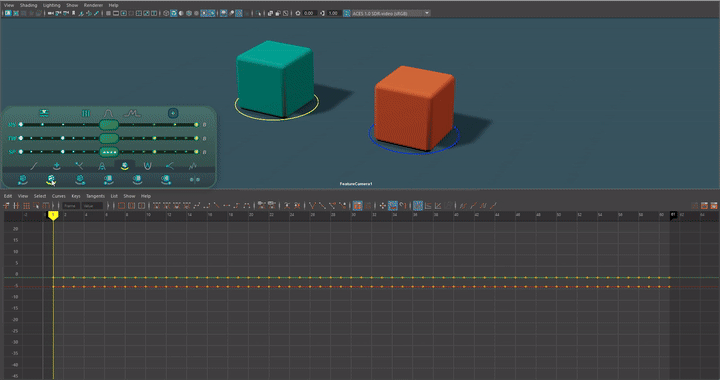Open the Graph Editor List menu
The width and height of the screenshot is (720, 380).
click(114, 196)
